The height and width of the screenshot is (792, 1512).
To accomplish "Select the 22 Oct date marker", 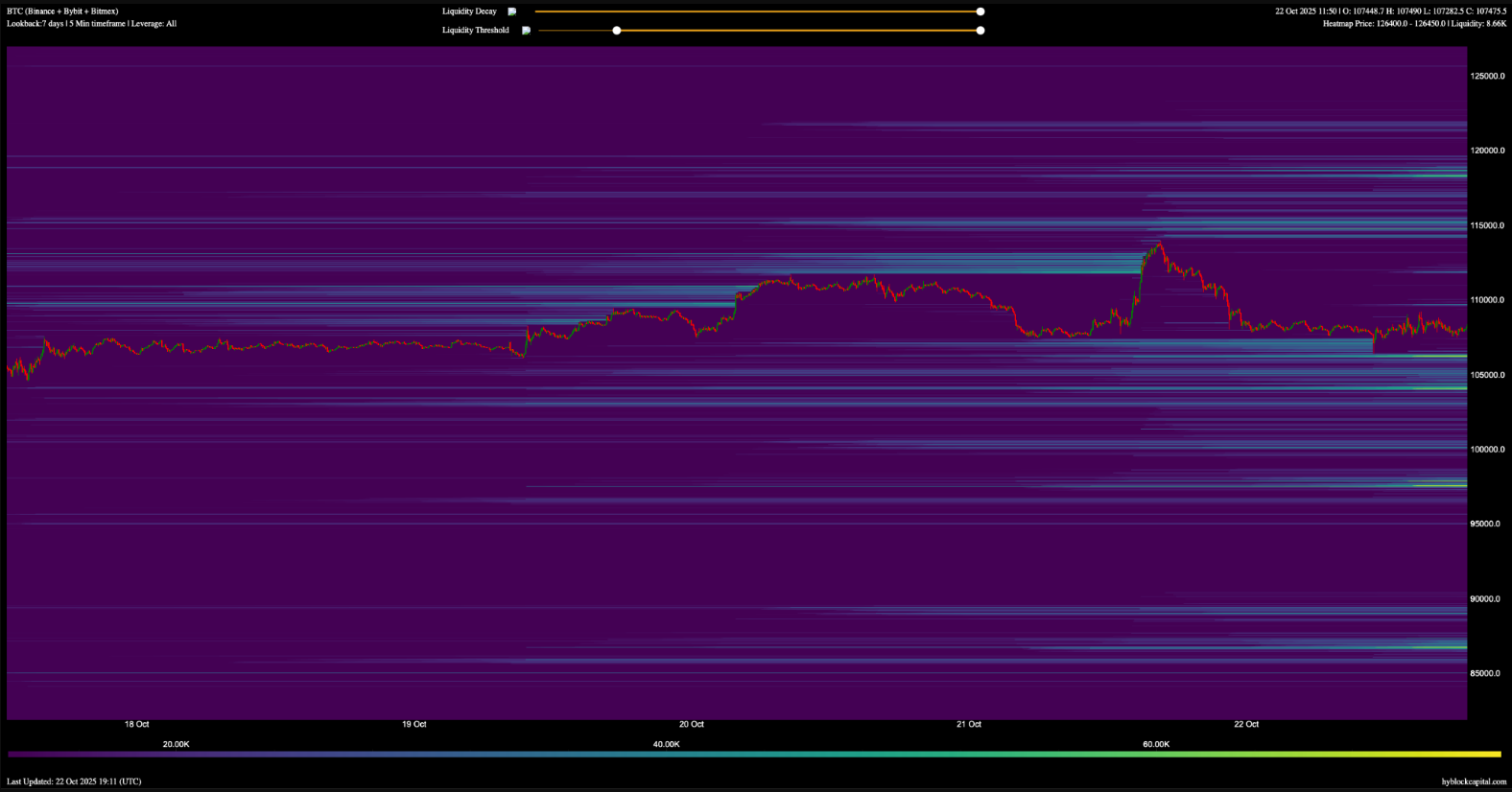I will [1245, 725].
